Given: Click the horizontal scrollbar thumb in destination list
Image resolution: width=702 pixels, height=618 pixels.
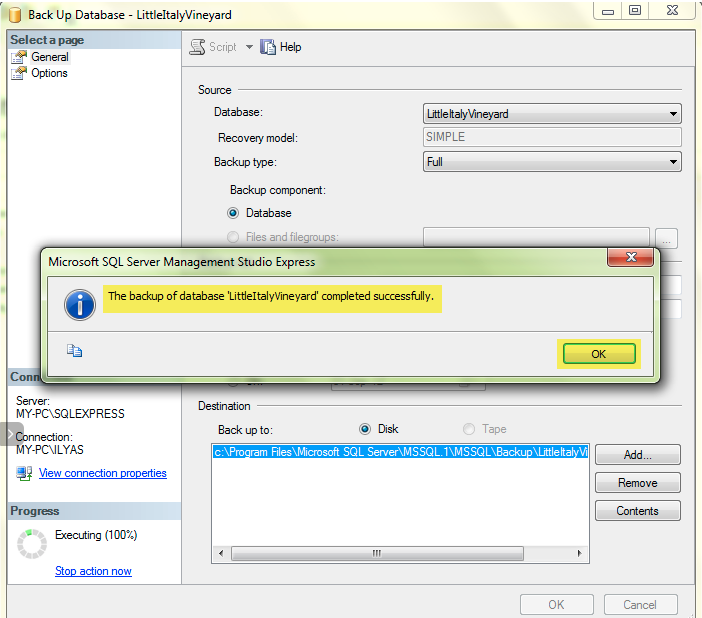Looking at the screenshot, I should [377, 554].
